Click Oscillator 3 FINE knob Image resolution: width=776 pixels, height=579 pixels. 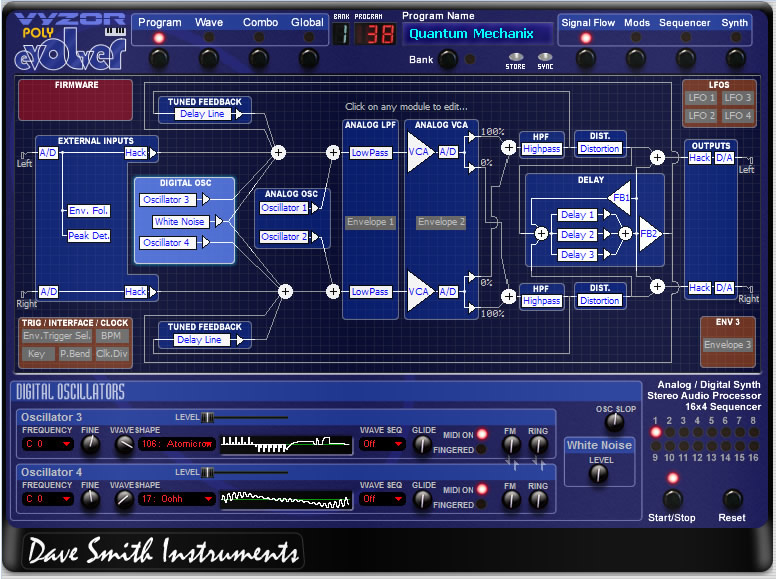[x=90, y=444]
